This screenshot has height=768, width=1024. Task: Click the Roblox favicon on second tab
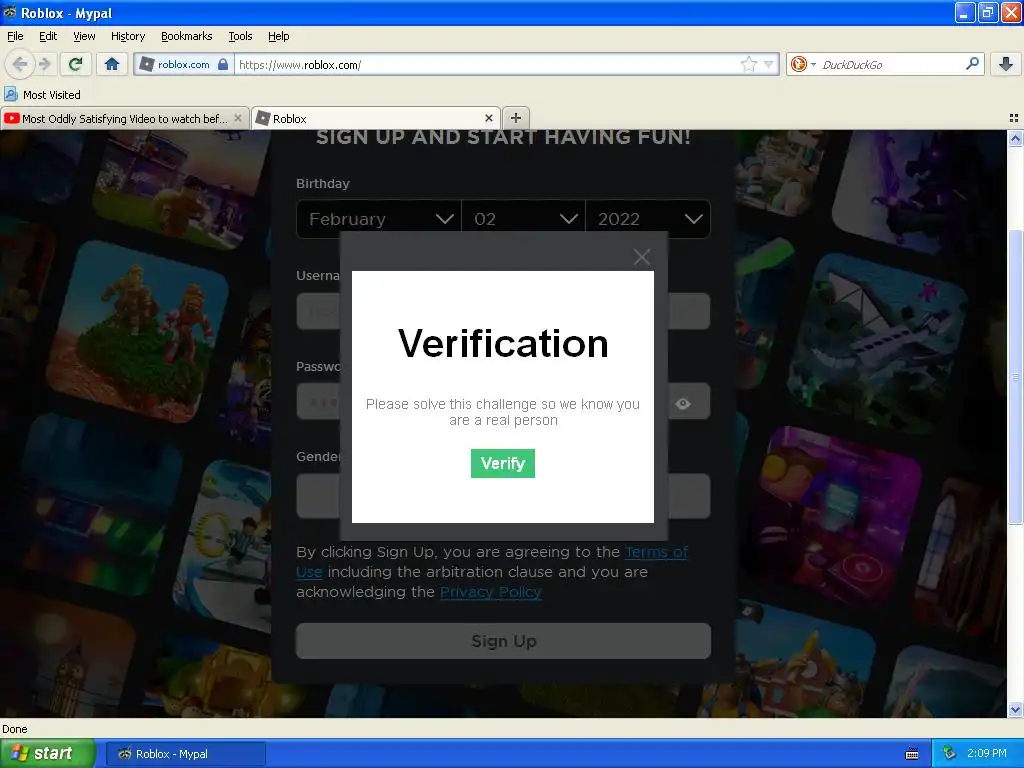(x=263, y=118)
